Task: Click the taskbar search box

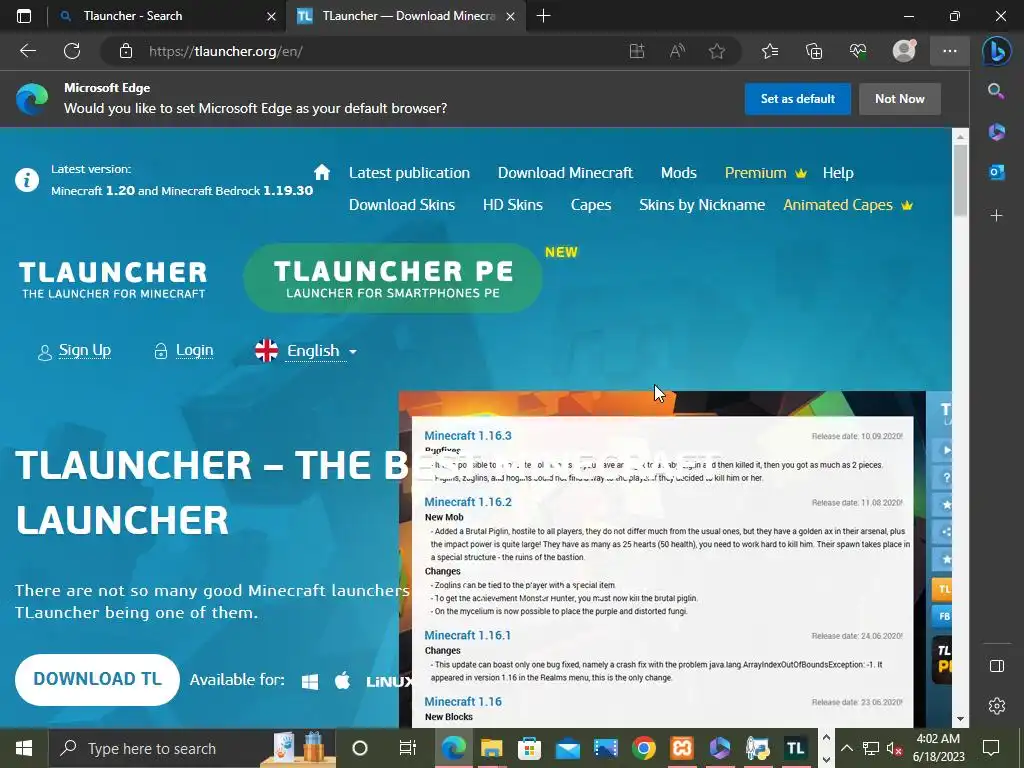Action: click(x=193, y=748)
